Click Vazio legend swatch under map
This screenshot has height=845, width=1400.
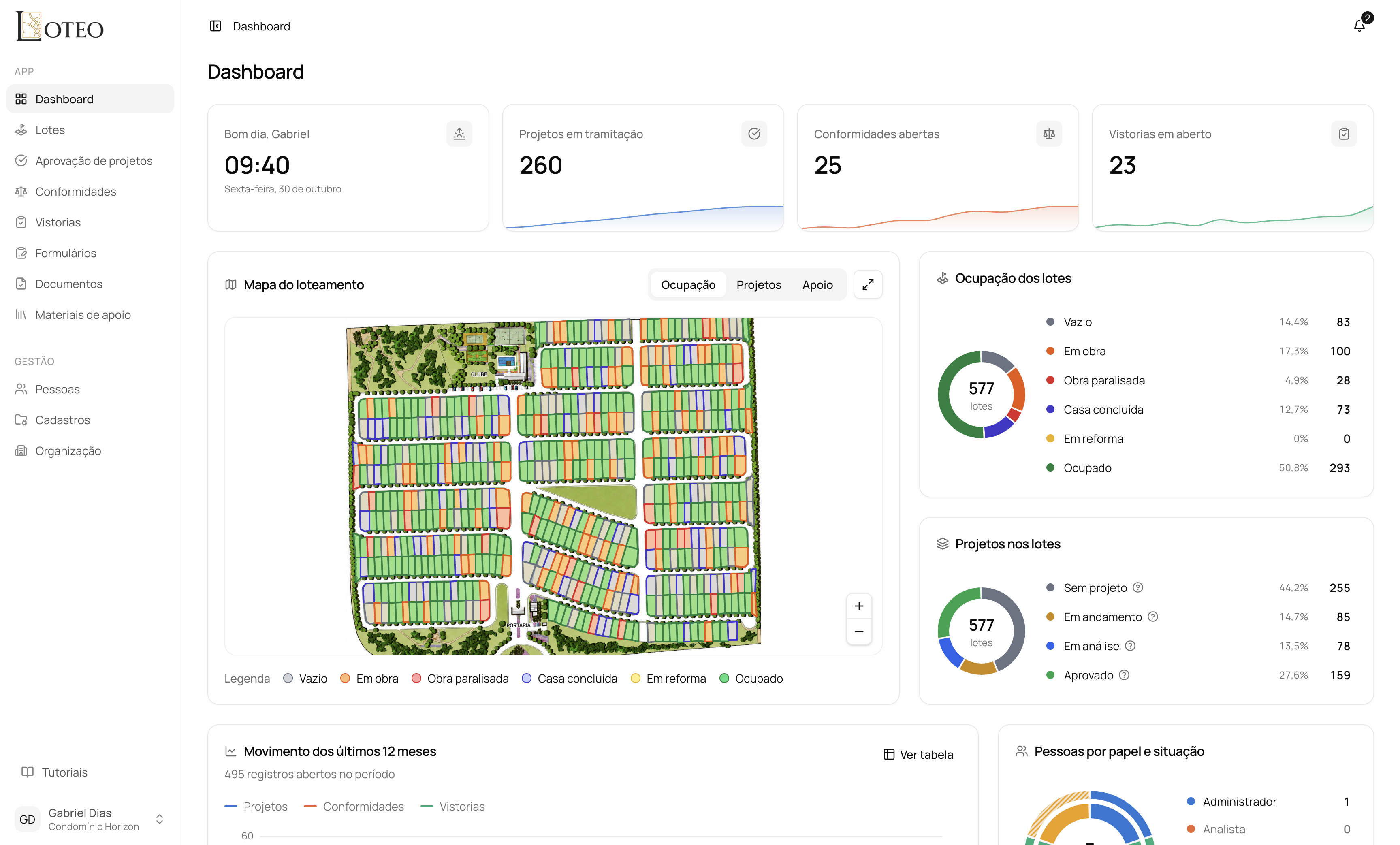coord(288,678)
